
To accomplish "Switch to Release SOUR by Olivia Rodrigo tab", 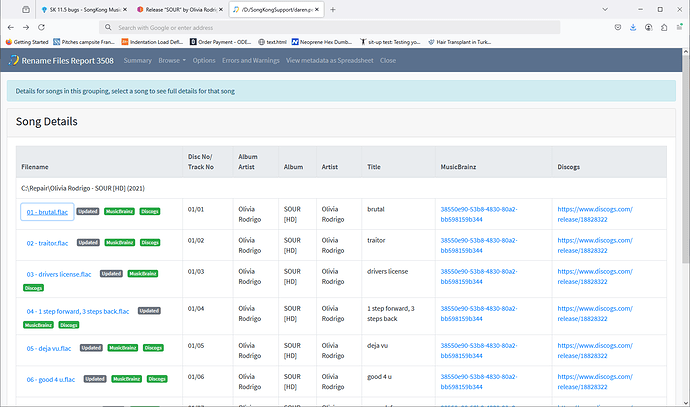I will [x=180, y=9].
